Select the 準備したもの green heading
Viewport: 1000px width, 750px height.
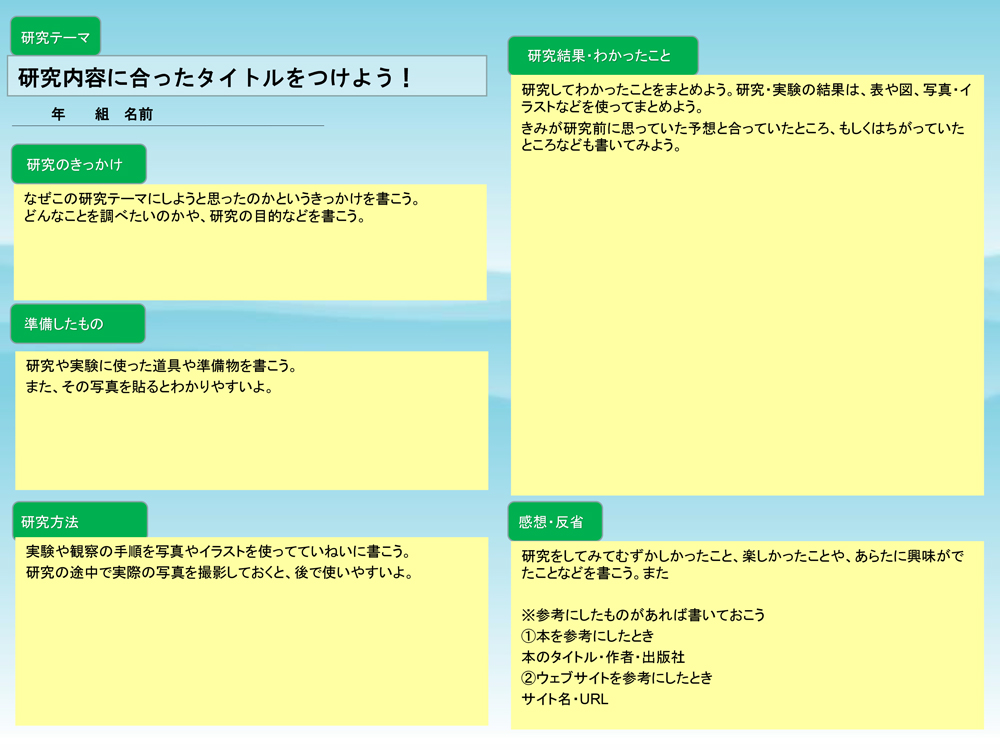pyautogui.click(x=78, y=324)
